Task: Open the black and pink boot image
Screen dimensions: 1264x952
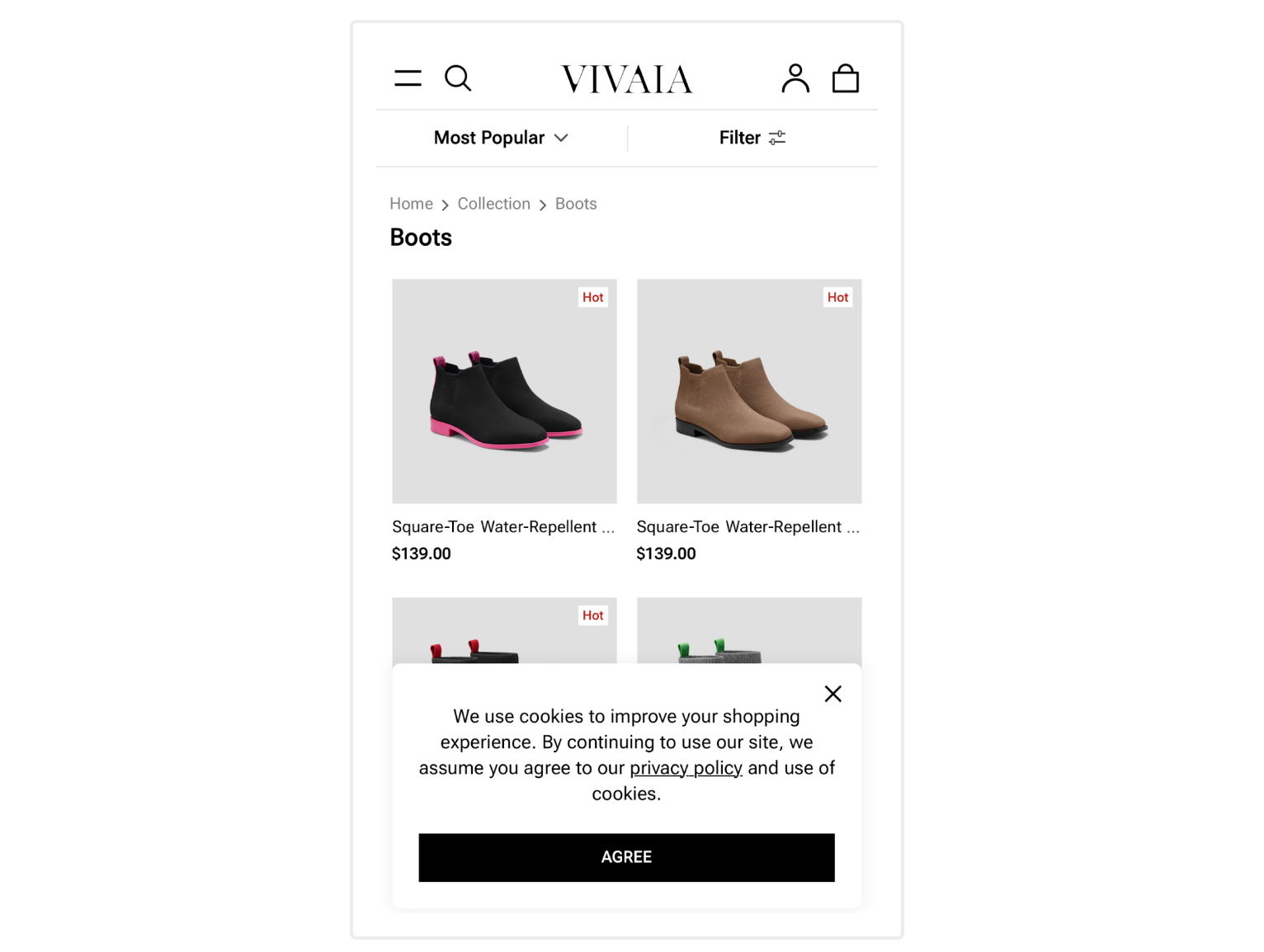Action: [x=504, y=391]
